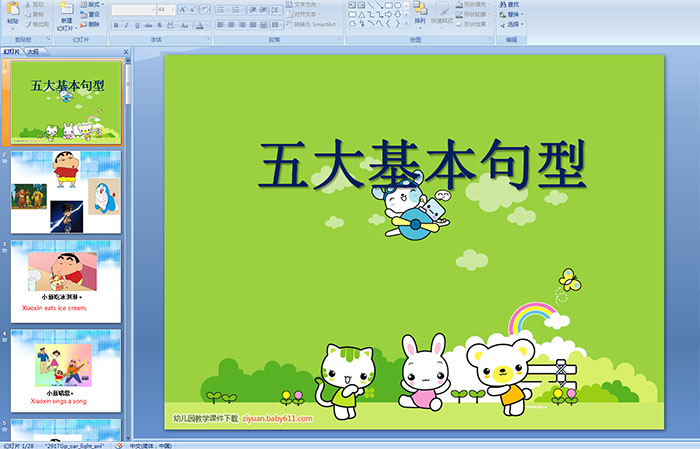Toggle align text right
Image resolution: width=700 pixels, height=449 pixels.
point(242,25)
